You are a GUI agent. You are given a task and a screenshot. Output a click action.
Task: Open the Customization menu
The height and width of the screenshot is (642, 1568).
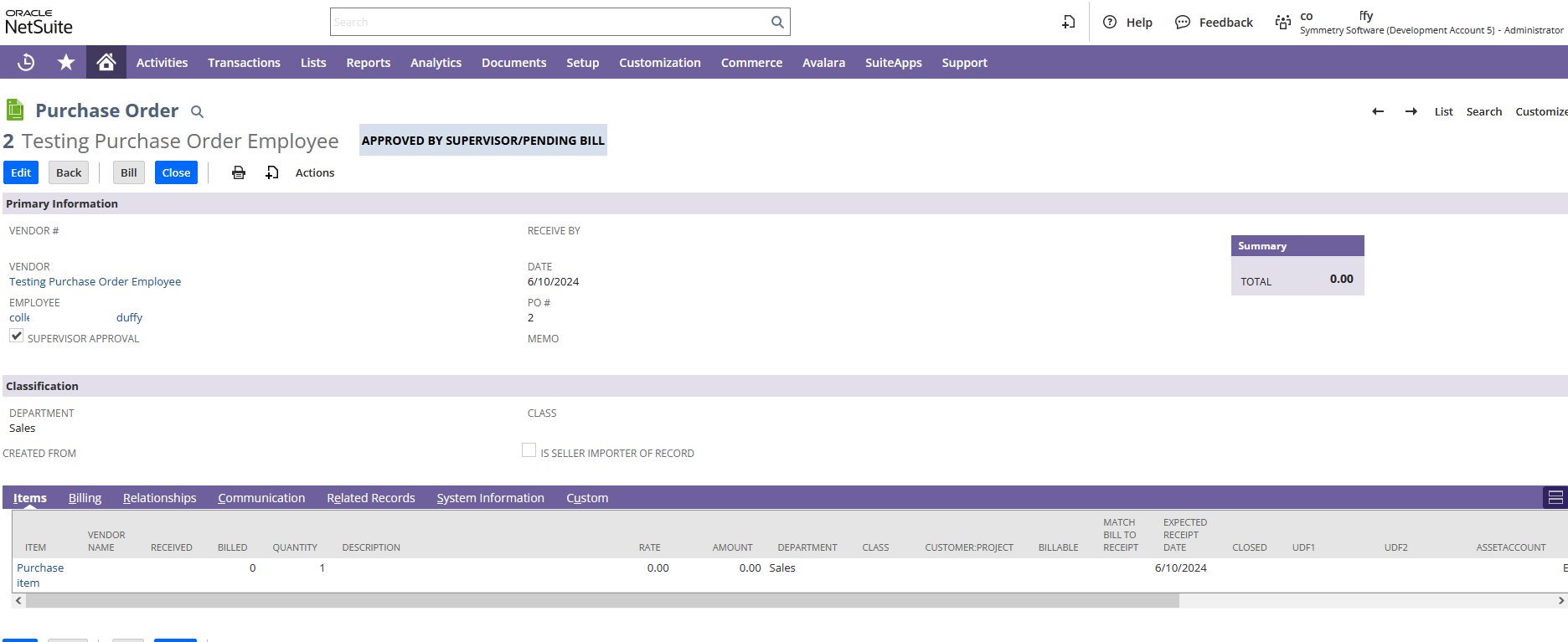click(660, 62)
